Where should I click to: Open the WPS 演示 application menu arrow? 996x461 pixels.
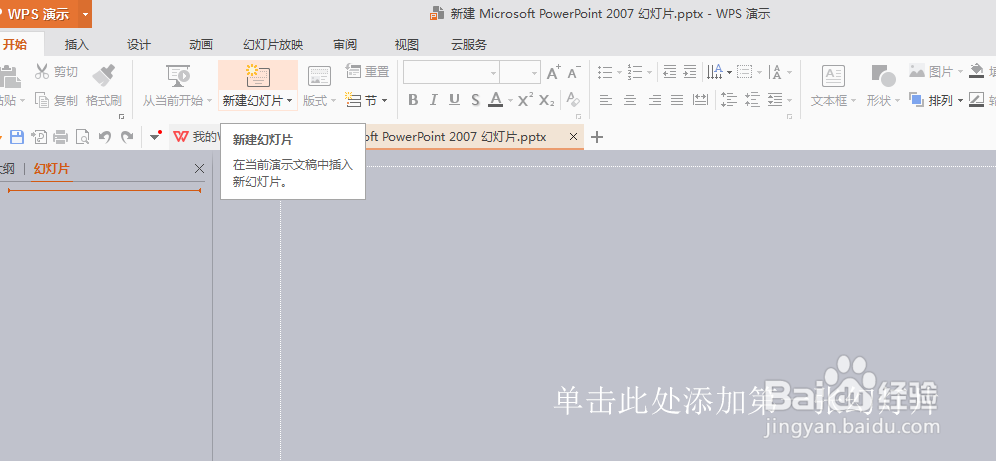coord(86,14)
